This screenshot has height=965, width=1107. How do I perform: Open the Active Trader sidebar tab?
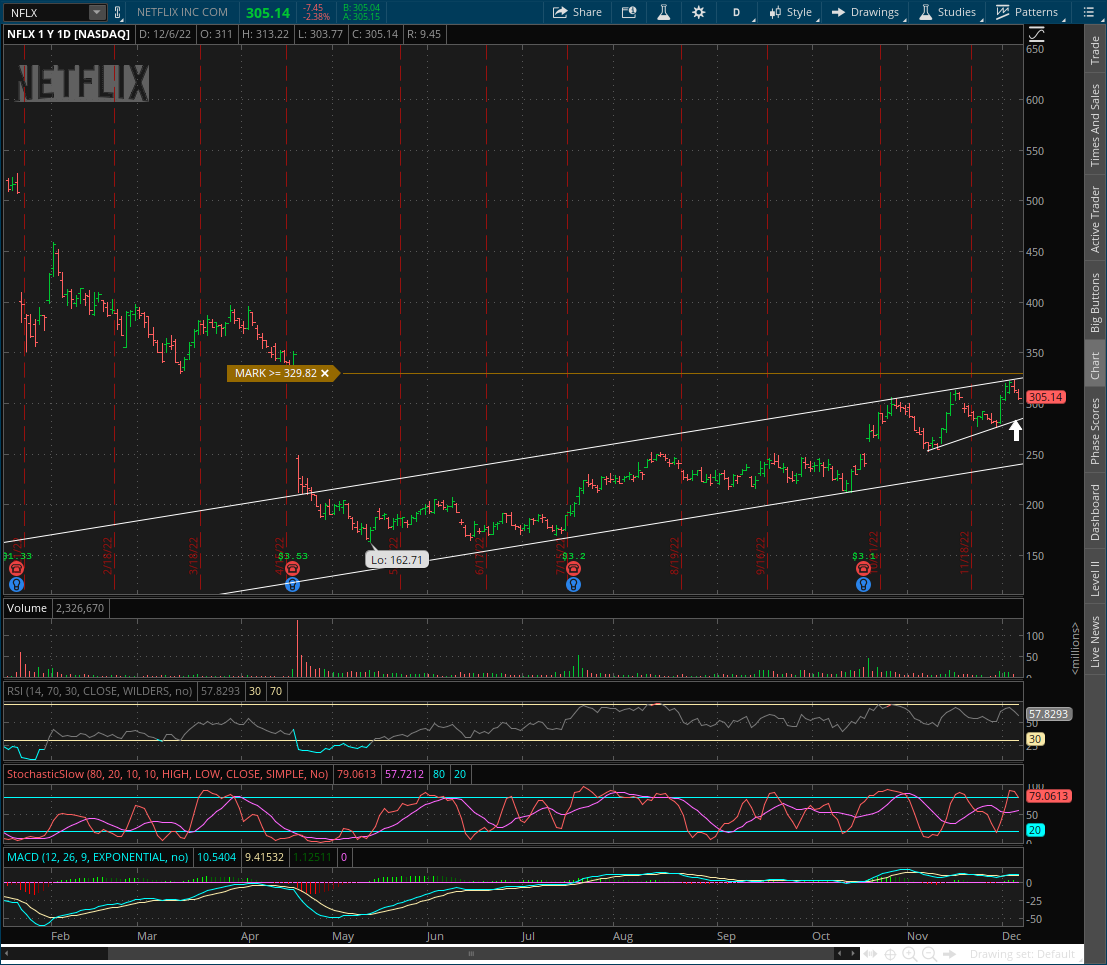tap(1095, 219)
